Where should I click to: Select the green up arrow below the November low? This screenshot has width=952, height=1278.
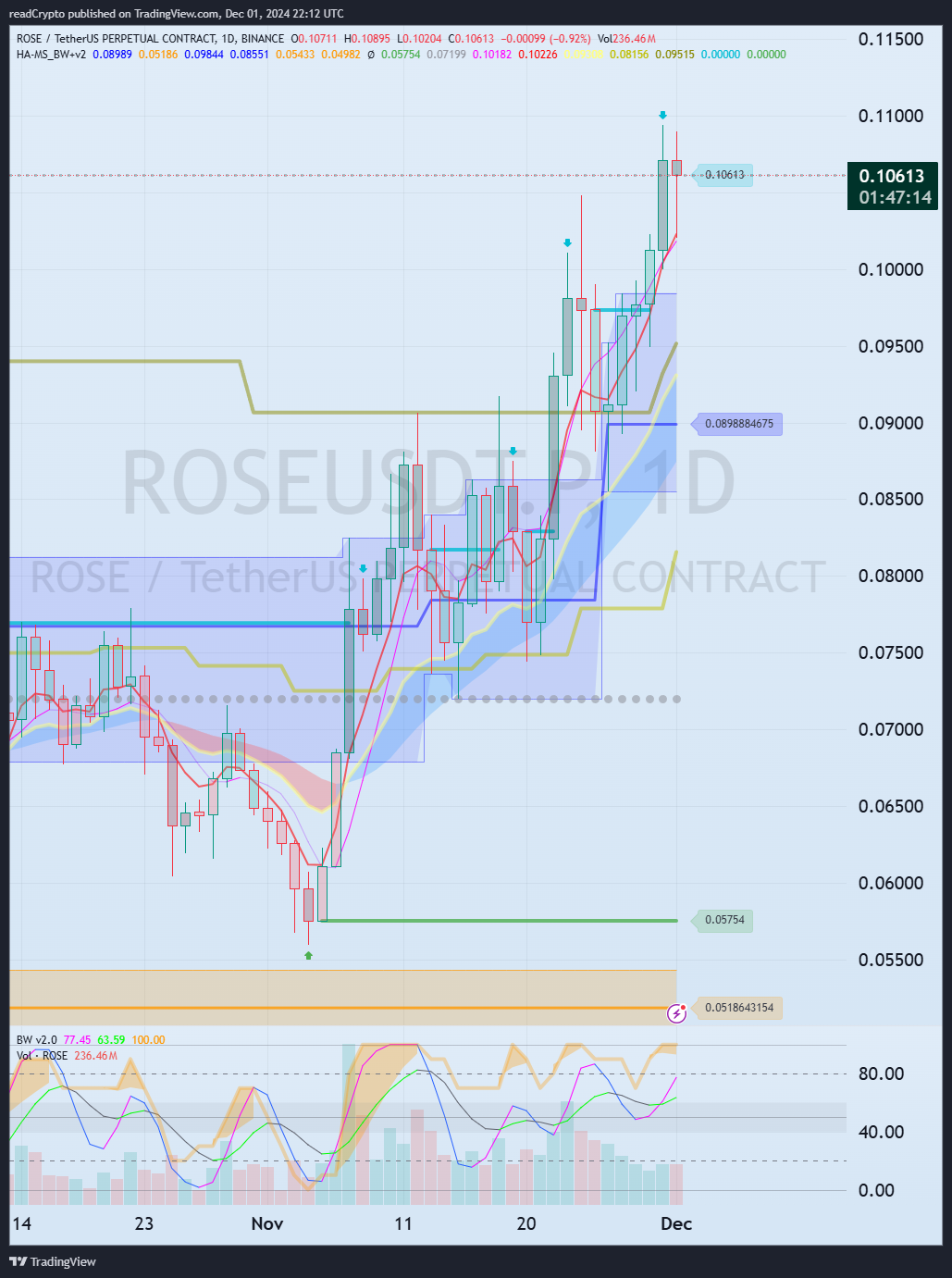pyautogui.click(x=308, y=955)
